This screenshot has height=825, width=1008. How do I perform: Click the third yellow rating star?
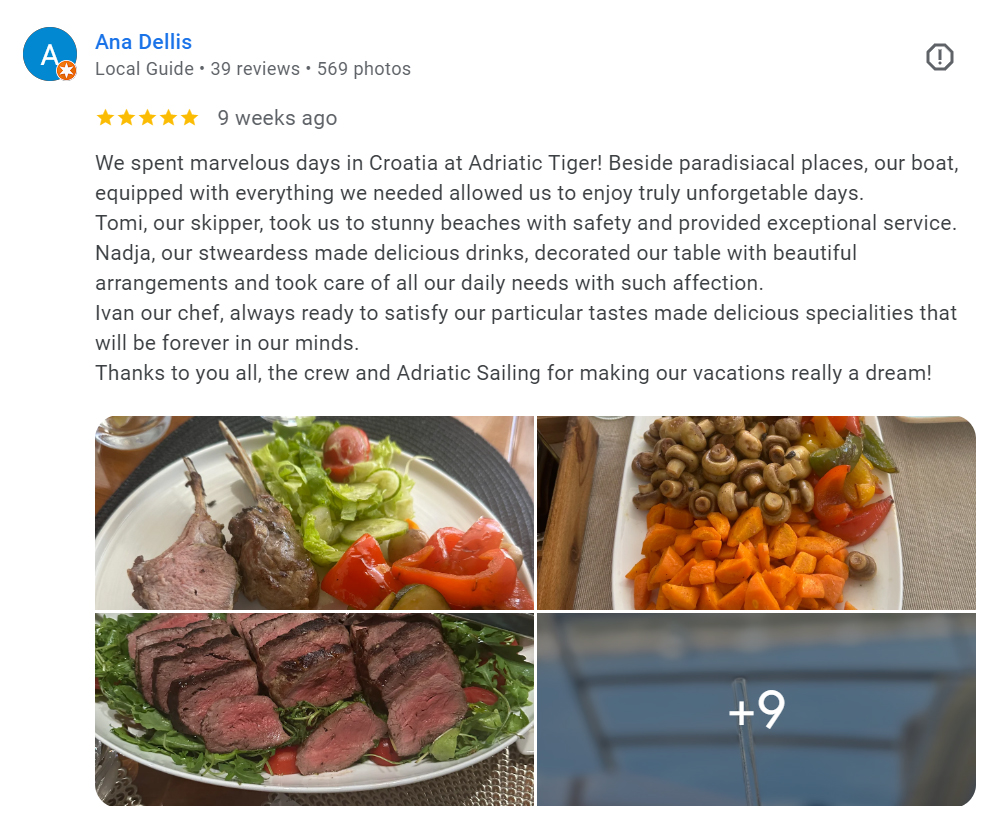pyautogui.click(x=147, y=118)
